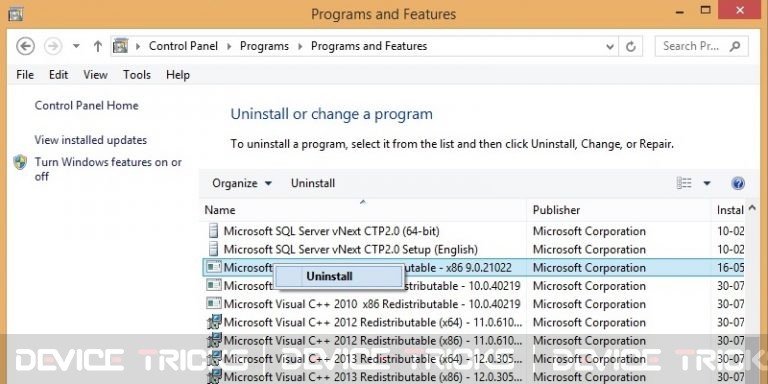Click the Forward navigation arrow
Screen dimensions: 768x384
click(53, 46)
